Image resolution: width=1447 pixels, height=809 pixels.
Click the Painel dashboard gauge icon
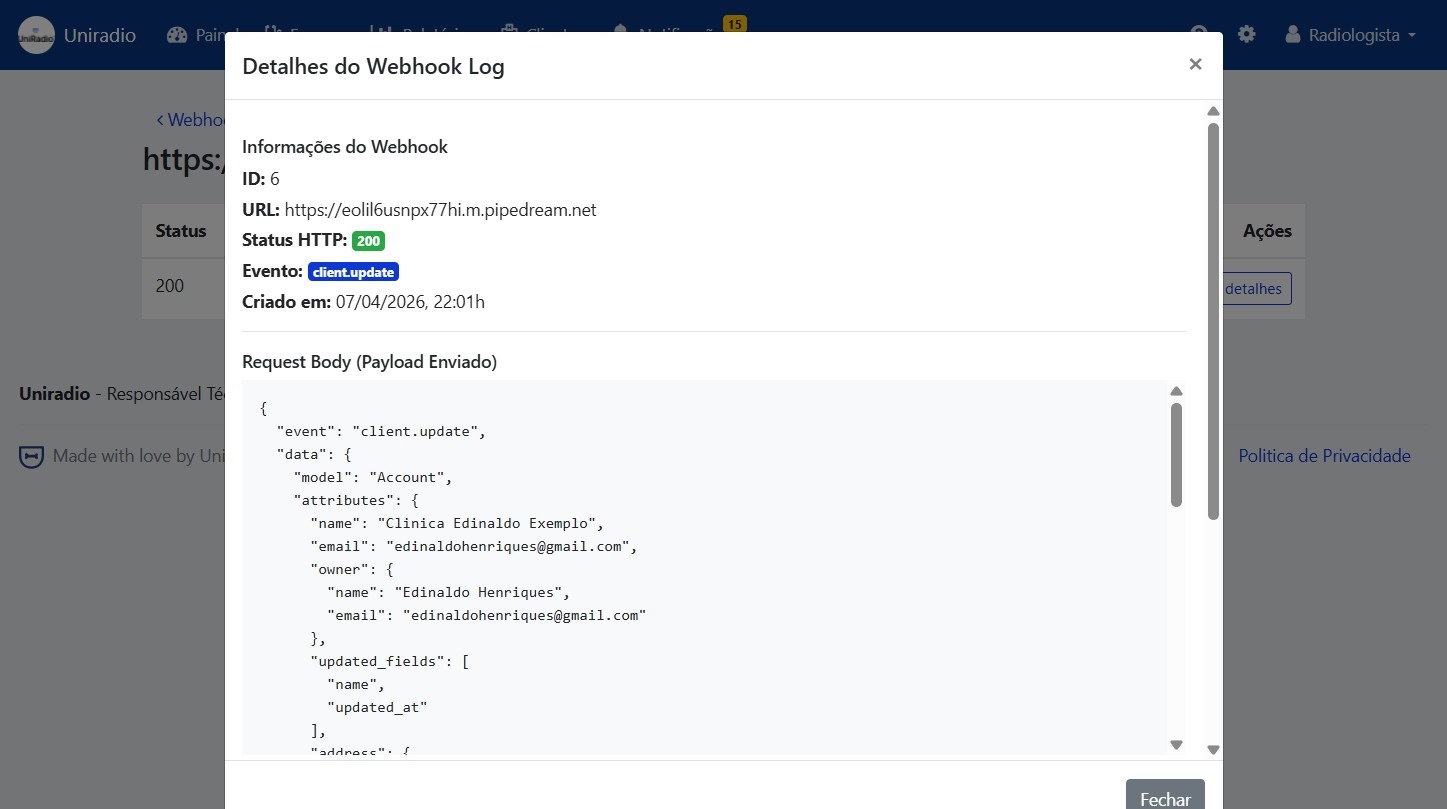[178, 35]
